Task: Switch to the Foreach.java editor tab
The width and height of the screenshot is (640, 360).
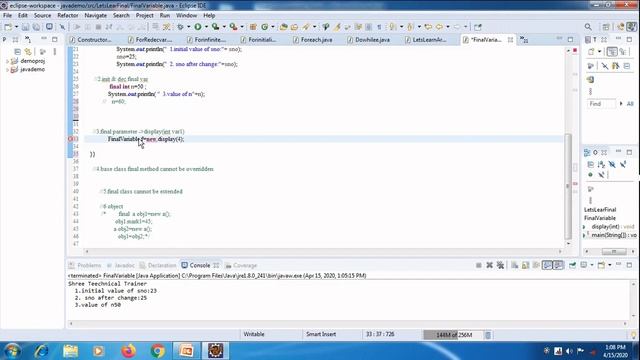Action: click(x=313, y=40)
